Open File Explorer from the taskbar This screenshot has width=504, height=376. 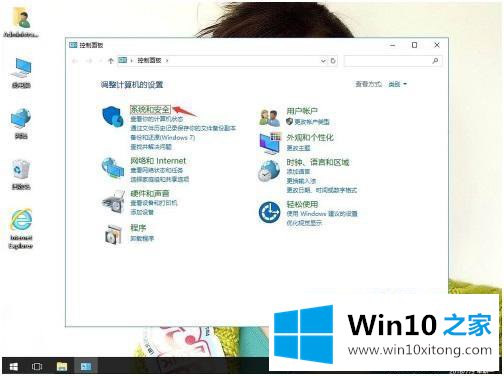click(62, 367)
